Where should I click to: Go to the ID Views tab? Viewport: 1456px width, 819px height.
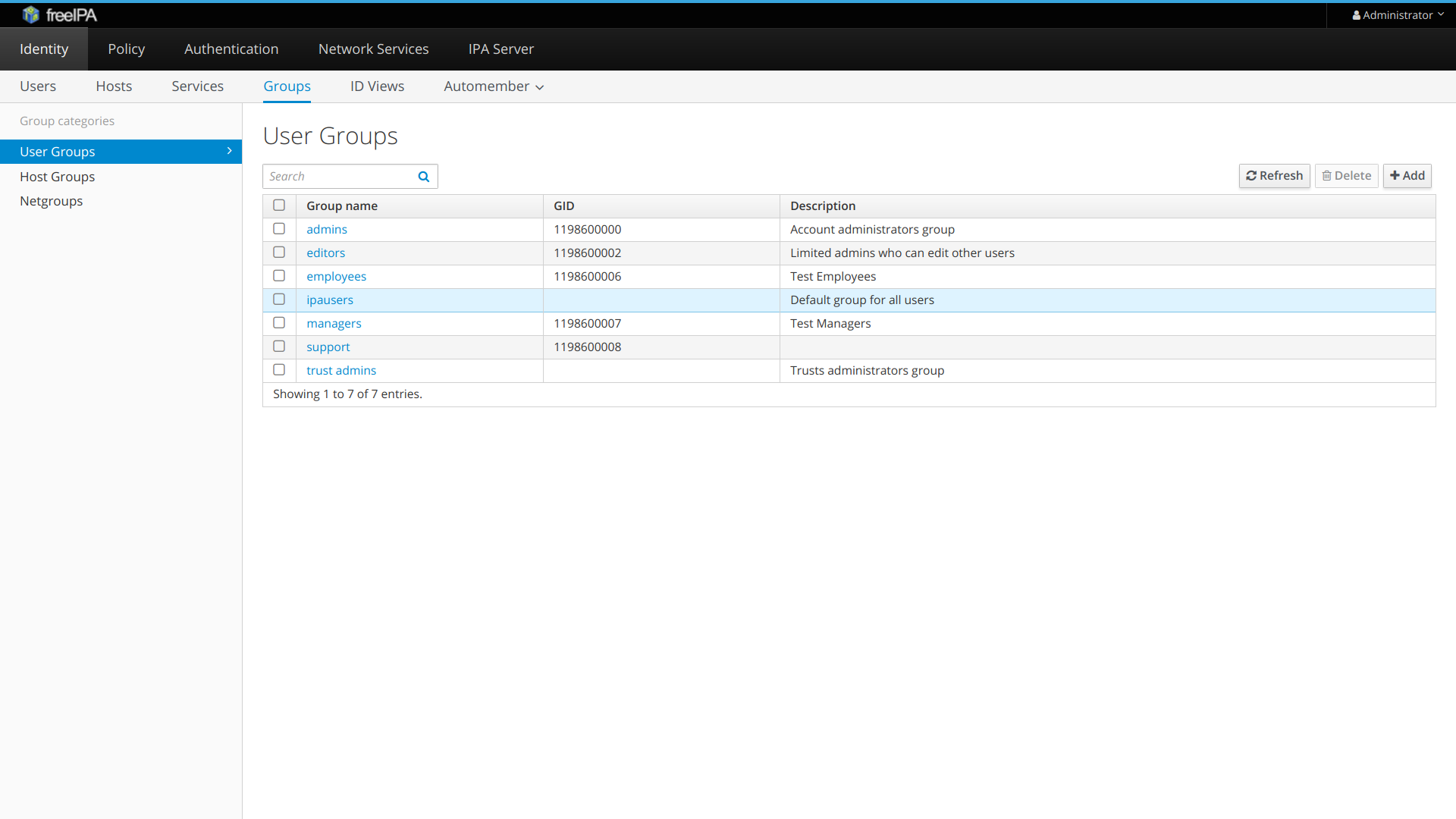377,86
